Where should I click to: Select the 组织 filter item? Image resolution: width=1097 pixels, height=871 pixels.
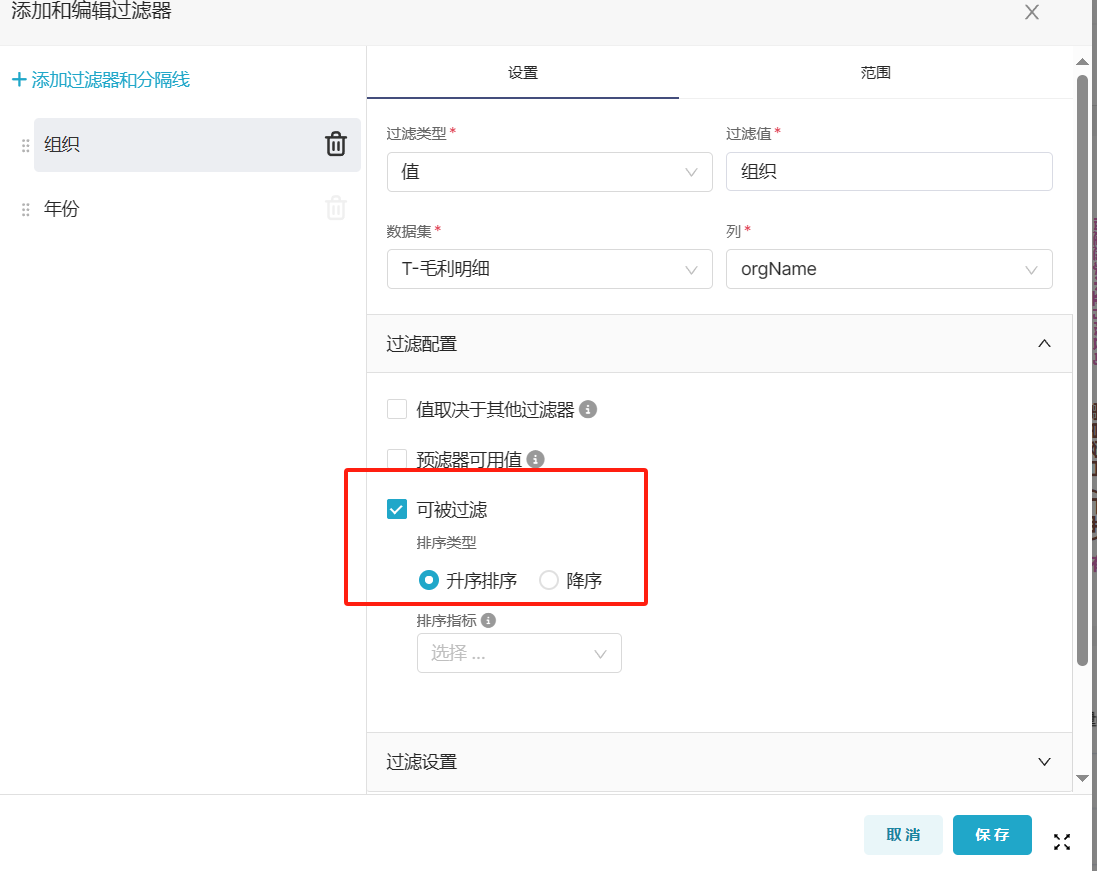point(197,145)
